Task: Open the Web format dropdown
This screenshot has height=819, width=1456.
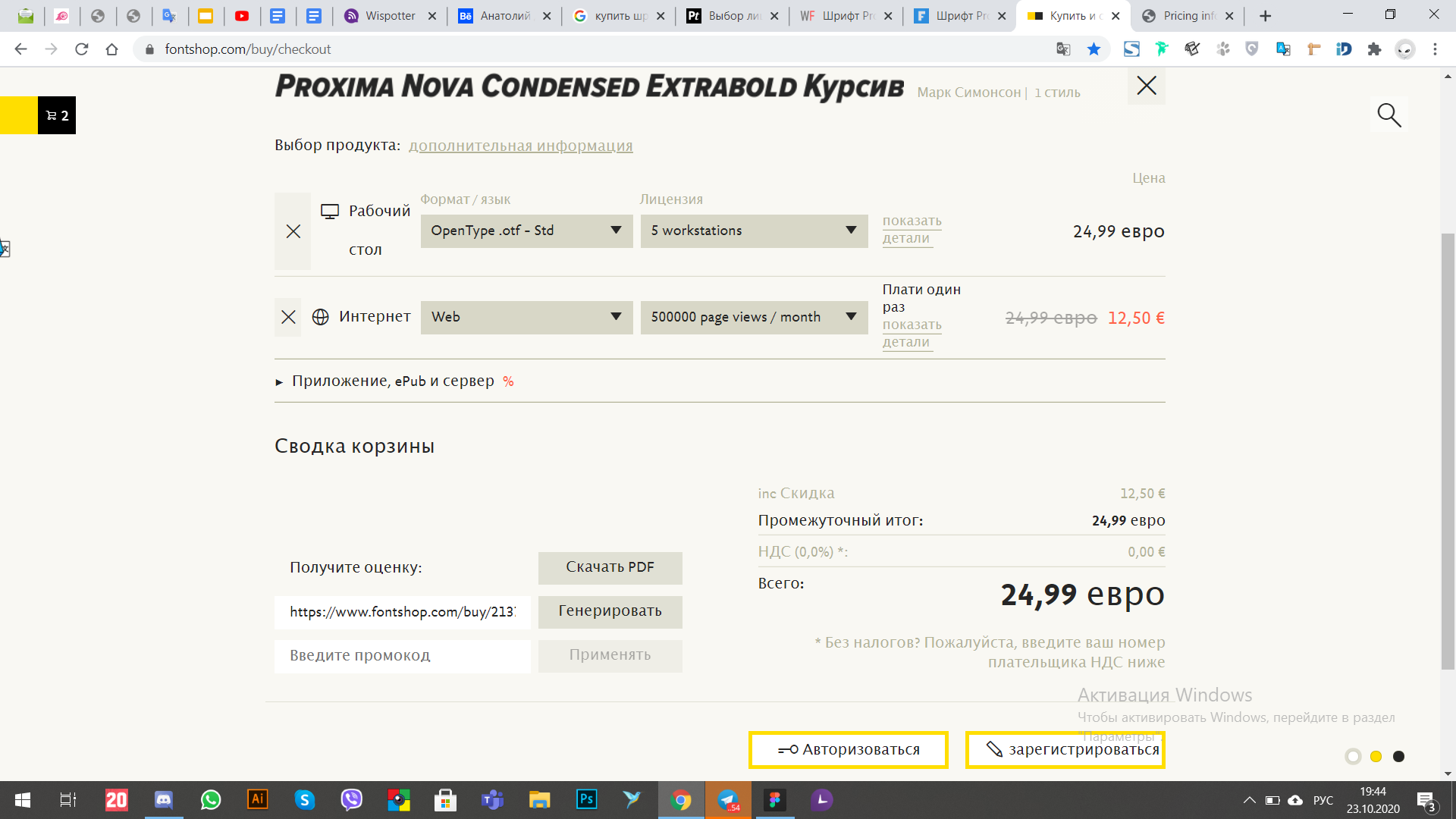Action: (526, 317)
